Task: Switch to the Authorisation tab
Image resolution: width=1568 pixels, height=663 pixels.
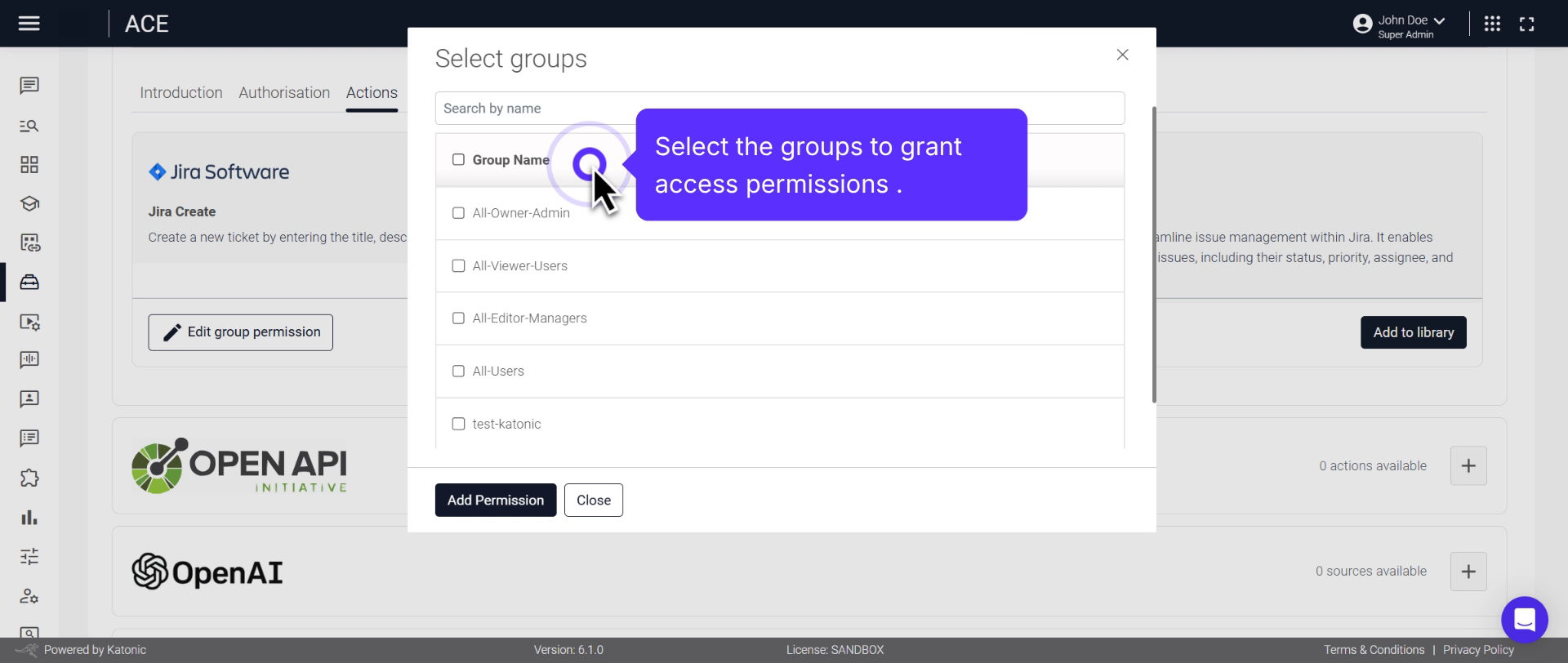Action: (x=284, y=92)
